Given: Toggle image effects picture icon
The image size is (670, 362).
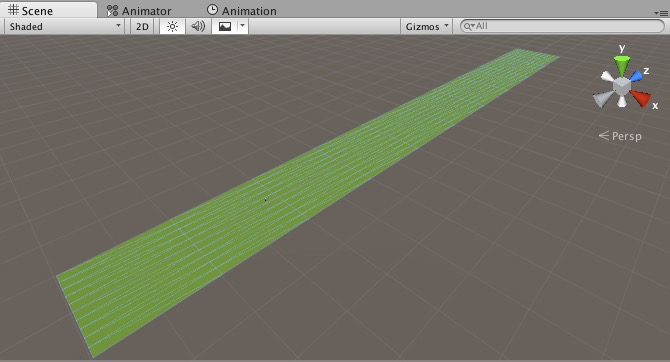Looking at the screenshot, I should (x=225, y=26).
